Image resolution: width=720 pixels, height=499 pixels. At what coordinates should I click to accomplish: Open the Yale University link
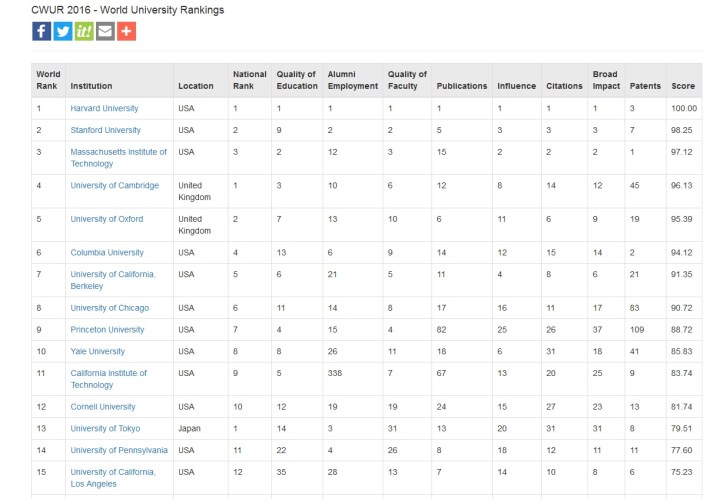click(98, 351)
